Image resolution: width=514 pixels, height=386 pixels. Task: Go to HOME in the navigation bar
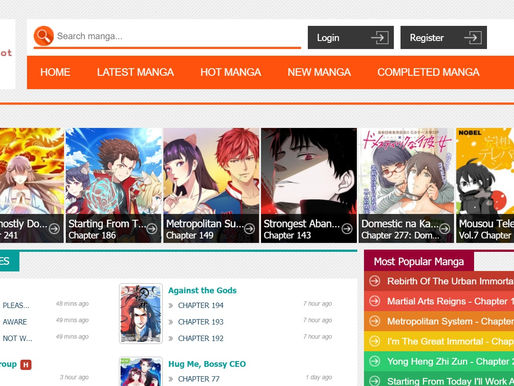pyautogui.click(x=55, y=72)
